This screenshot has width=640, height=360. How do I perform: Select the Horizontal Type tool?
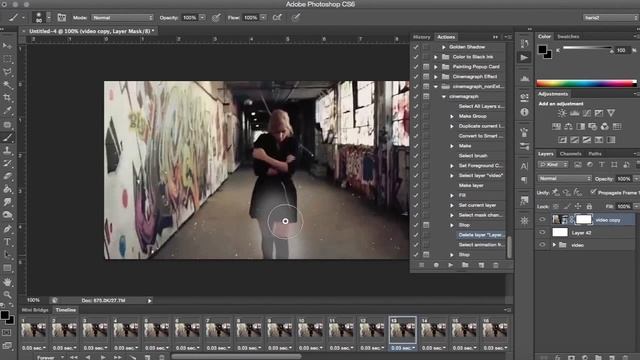coord(7,242)
